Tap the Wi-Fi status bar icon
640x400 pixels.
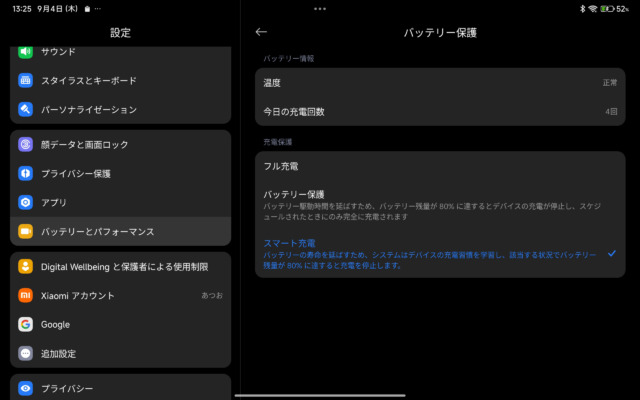593,9
